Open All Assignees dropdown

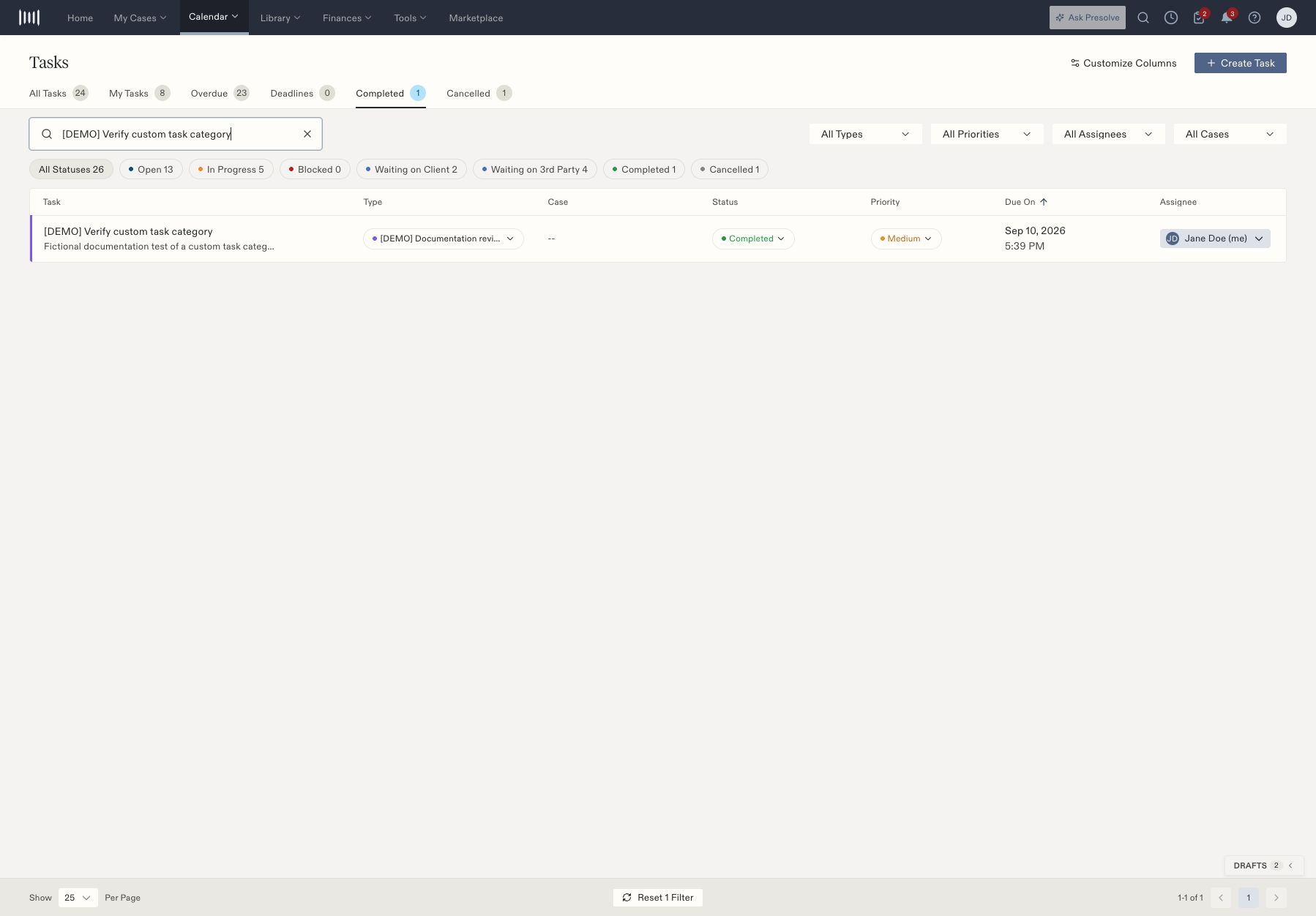tap(1109, 134)
